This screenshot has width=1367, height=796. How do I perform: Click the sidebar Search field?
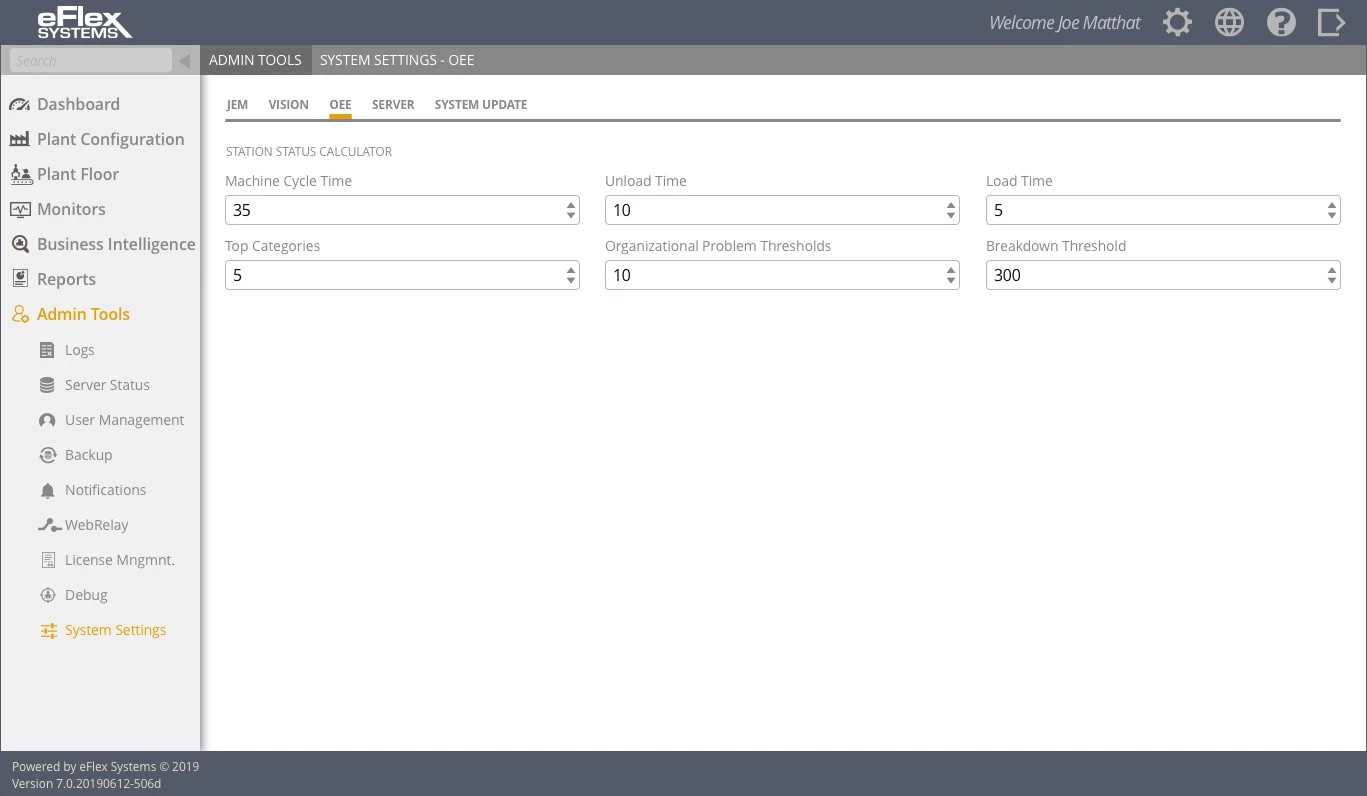(90, 61)
